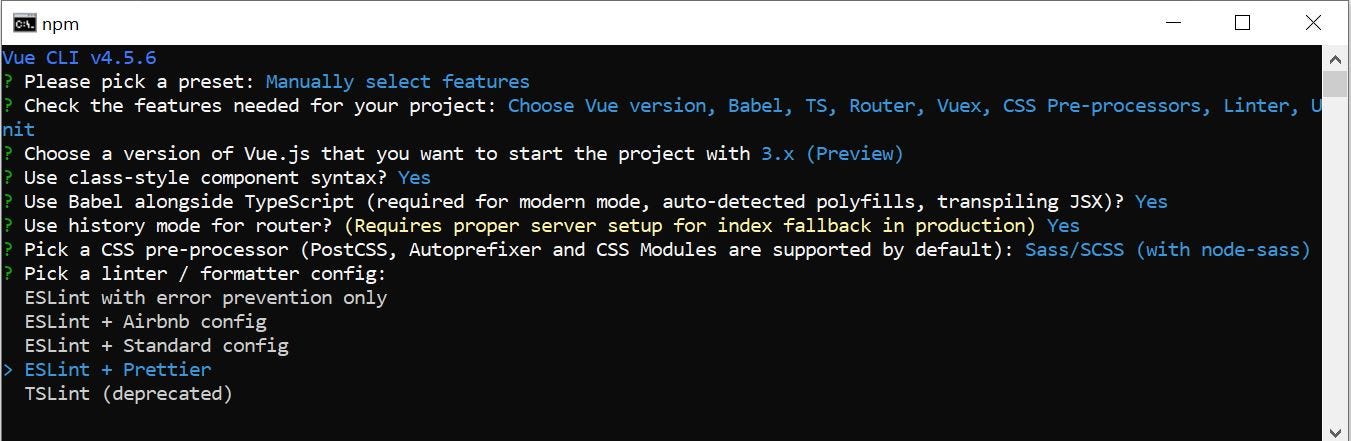Click the cmd icon in the title bar
The image size is (1351, 441).
pos(24,23)
